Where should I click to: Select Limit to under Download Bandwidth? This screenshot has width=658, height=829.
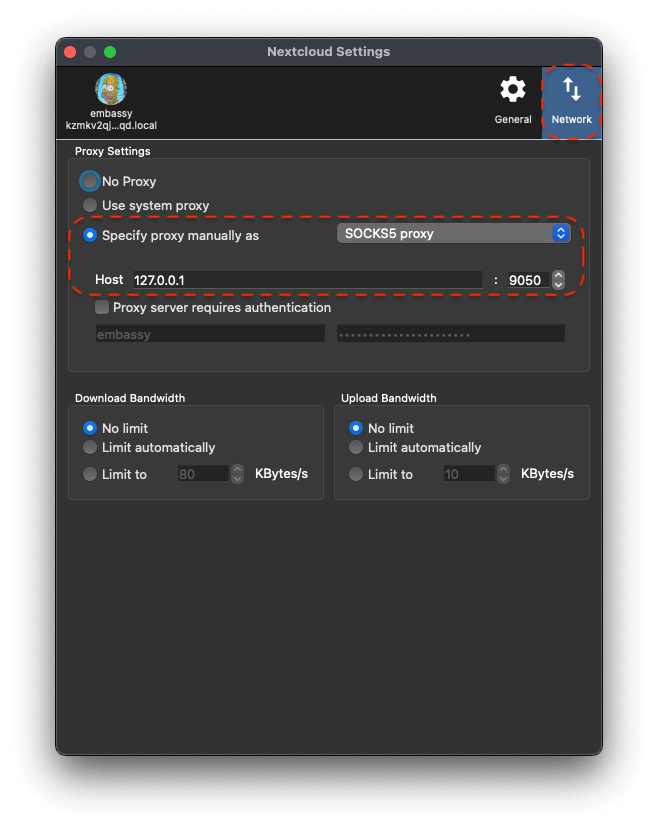click(91, 474)
